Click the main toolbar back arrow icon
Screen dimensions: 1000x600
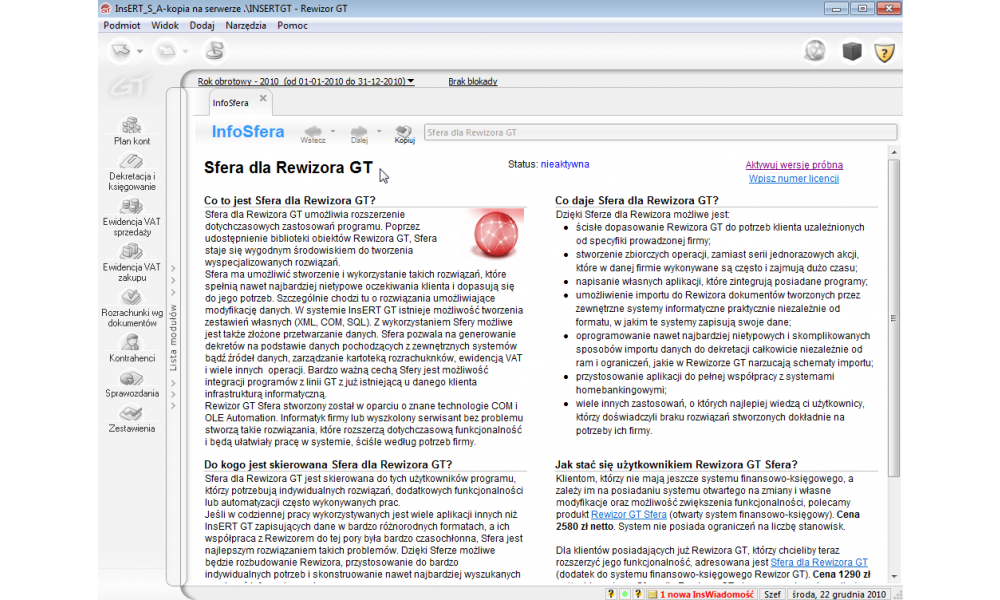(x=121, y=50)
